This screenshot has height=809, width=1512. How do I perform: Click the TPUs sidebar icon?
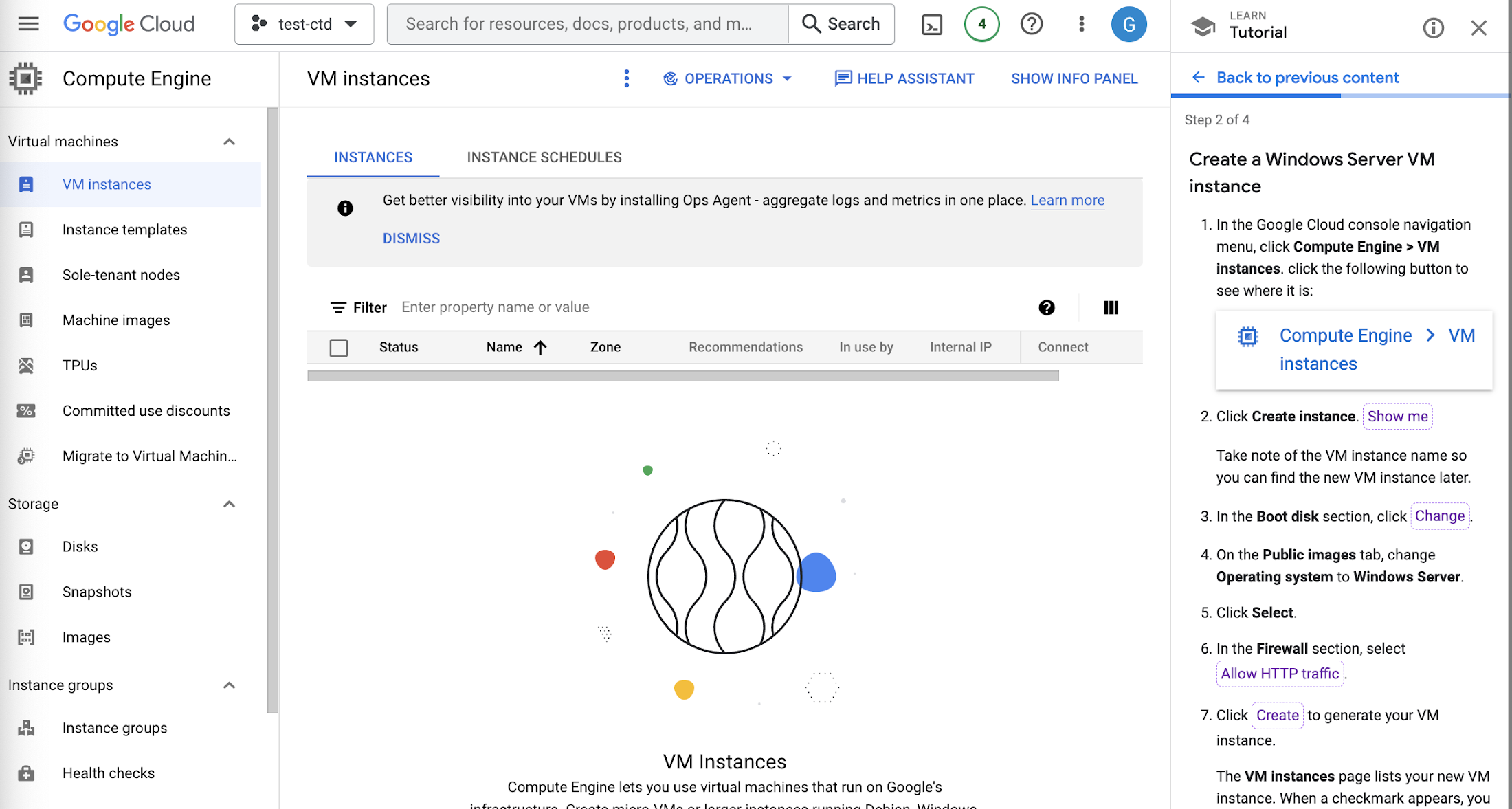[x=27, y=365]
